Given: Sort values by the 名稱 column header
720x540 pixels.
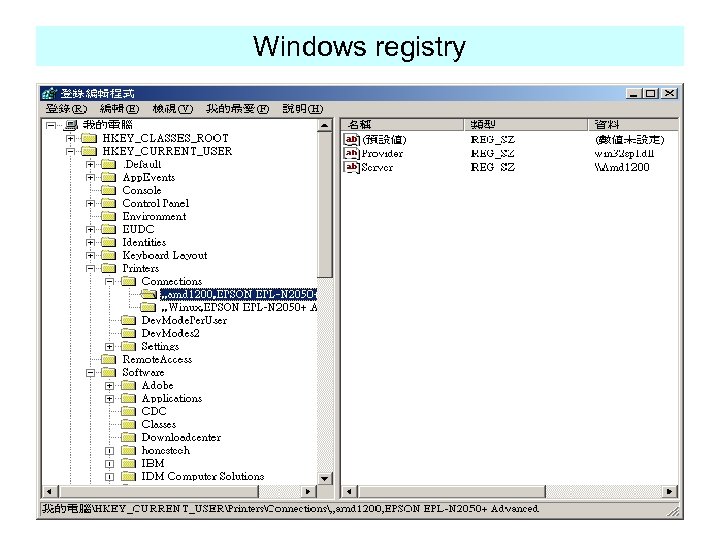Looking at the screenshot, I should 402,124.
